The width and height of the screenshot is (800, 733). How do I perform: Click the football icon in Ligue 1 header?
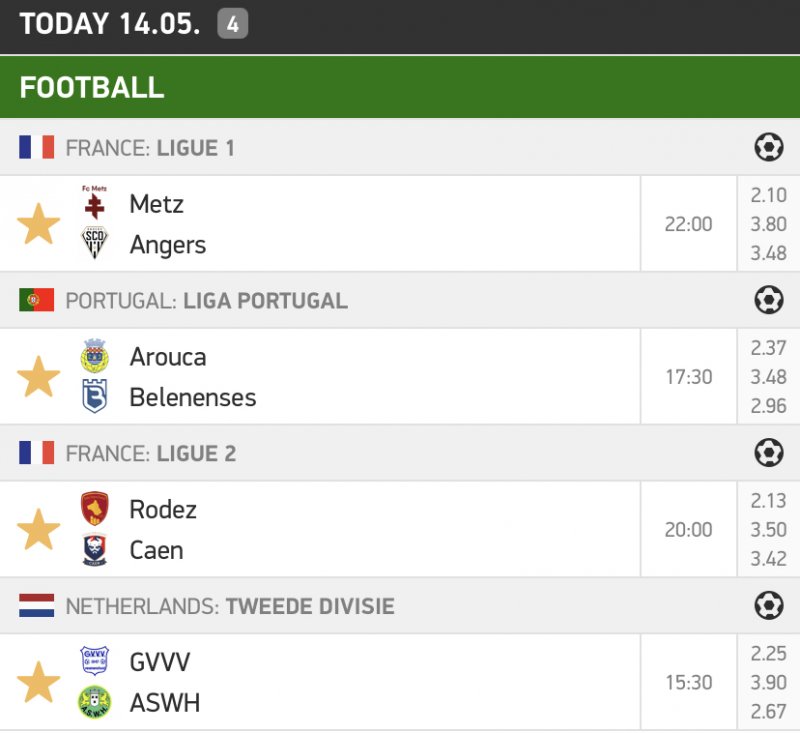point(768,148)
